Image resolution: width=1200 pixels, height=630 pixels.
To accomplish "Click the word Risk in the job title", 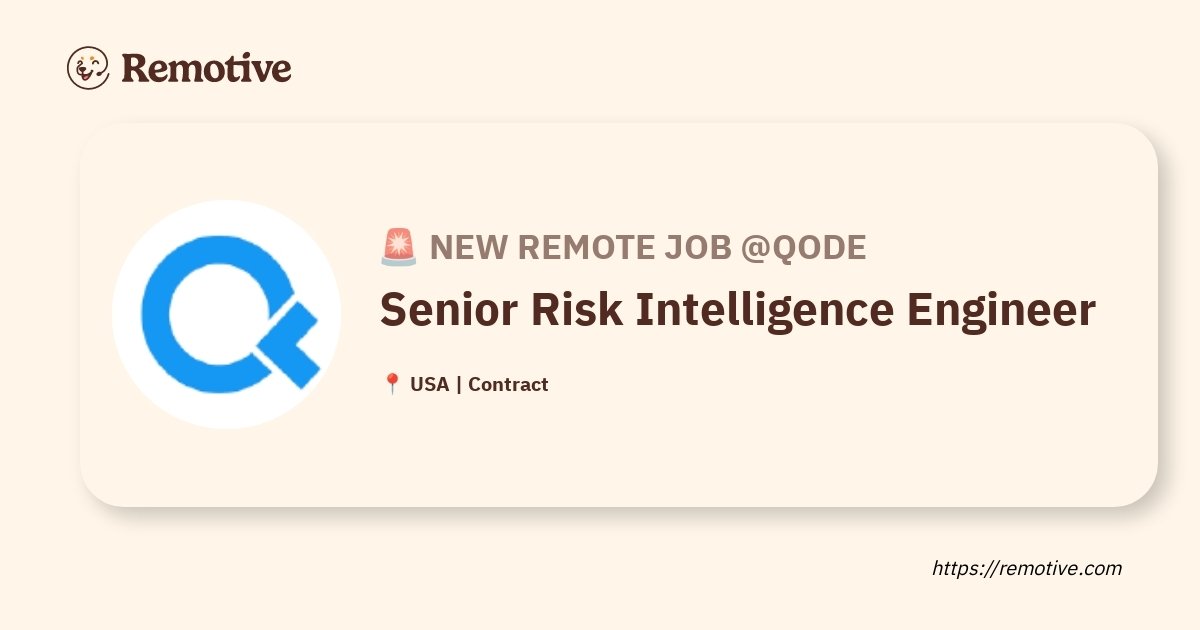I will coord(578,310).
